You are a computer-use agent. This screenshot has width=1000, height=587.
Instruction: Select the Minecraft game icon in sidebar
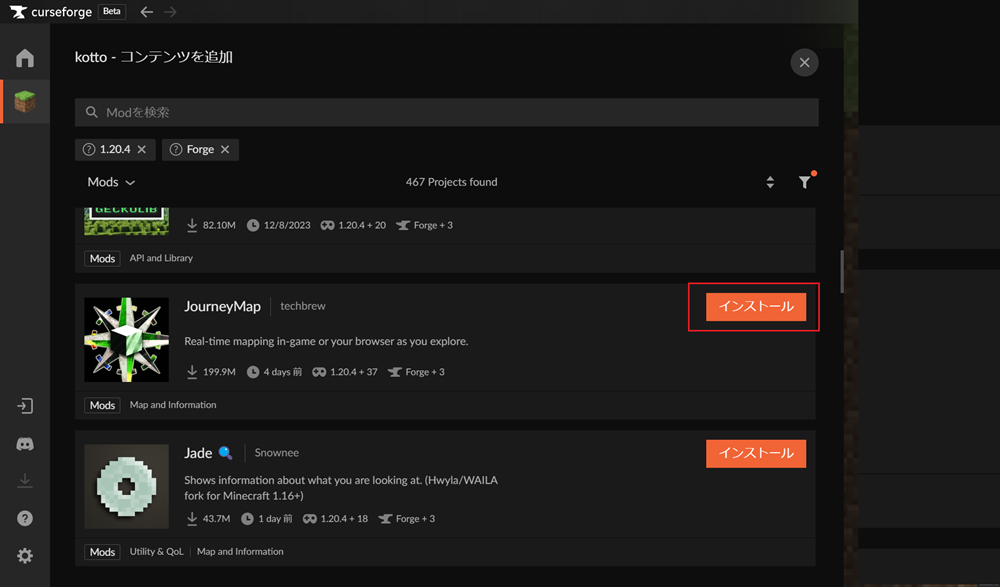tap(25, 102)
